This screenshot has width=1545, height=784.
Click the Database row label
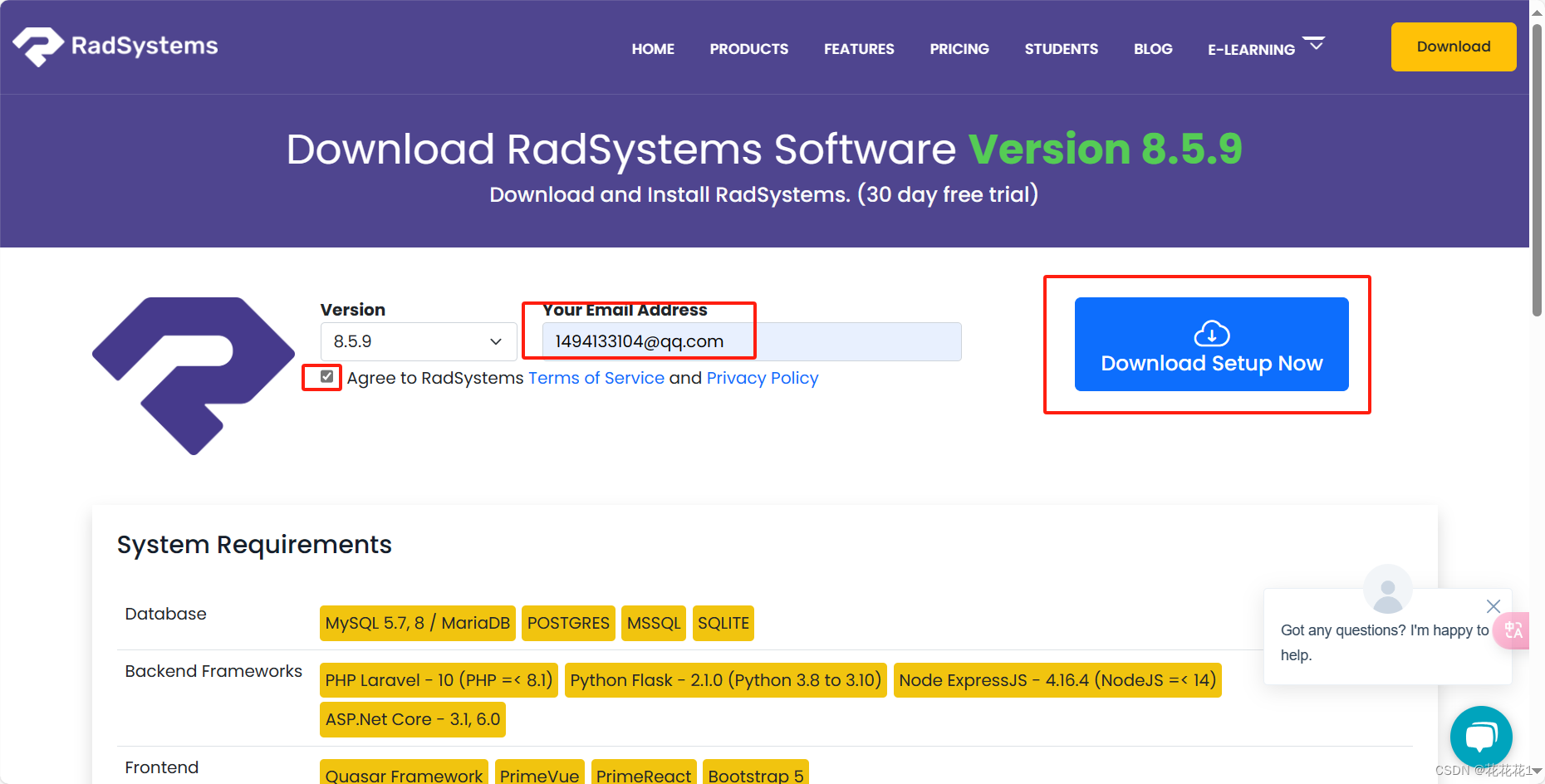165,614
